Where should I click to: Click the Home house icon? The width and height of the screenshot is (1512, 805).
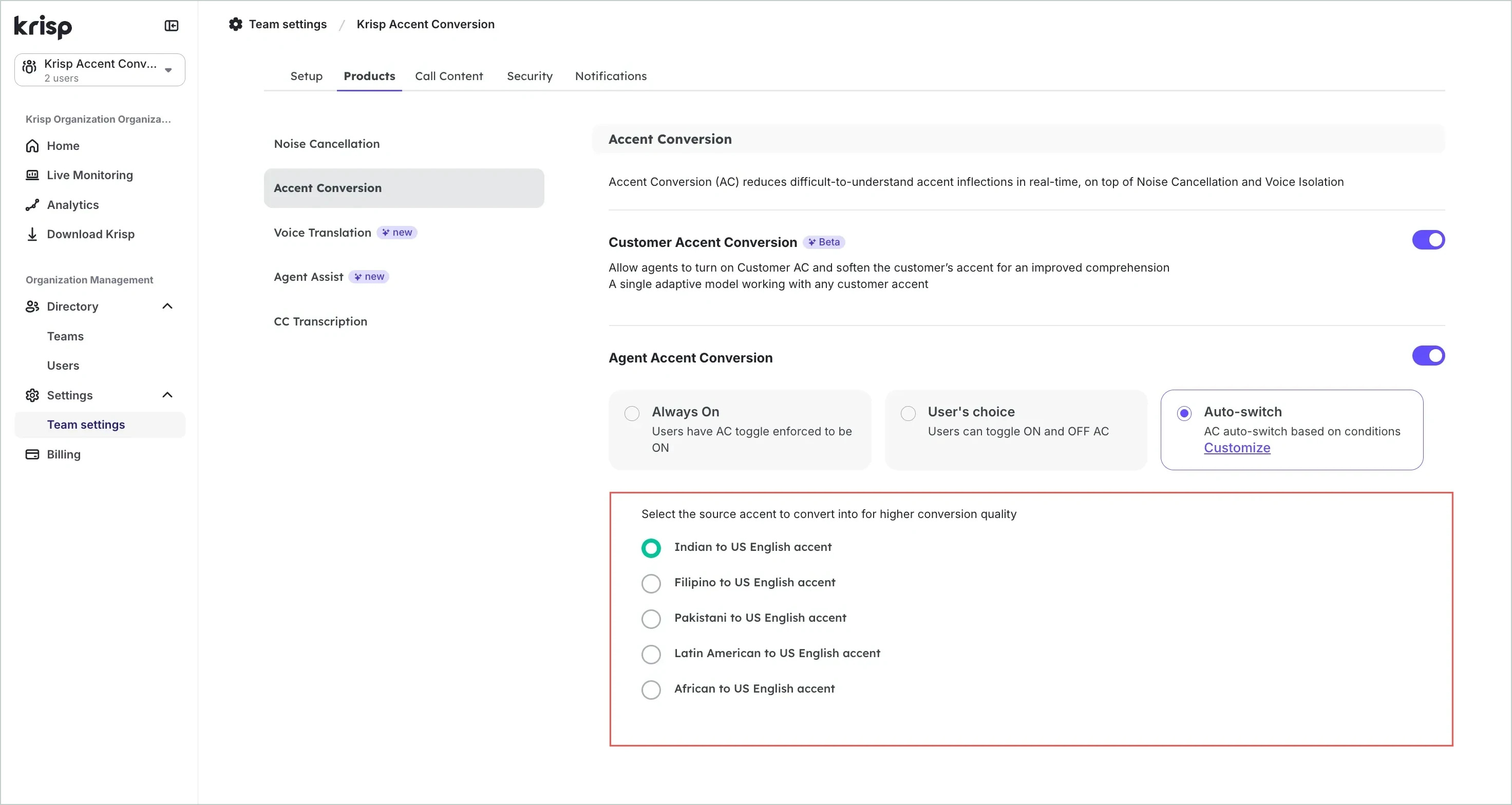point(32,145)
